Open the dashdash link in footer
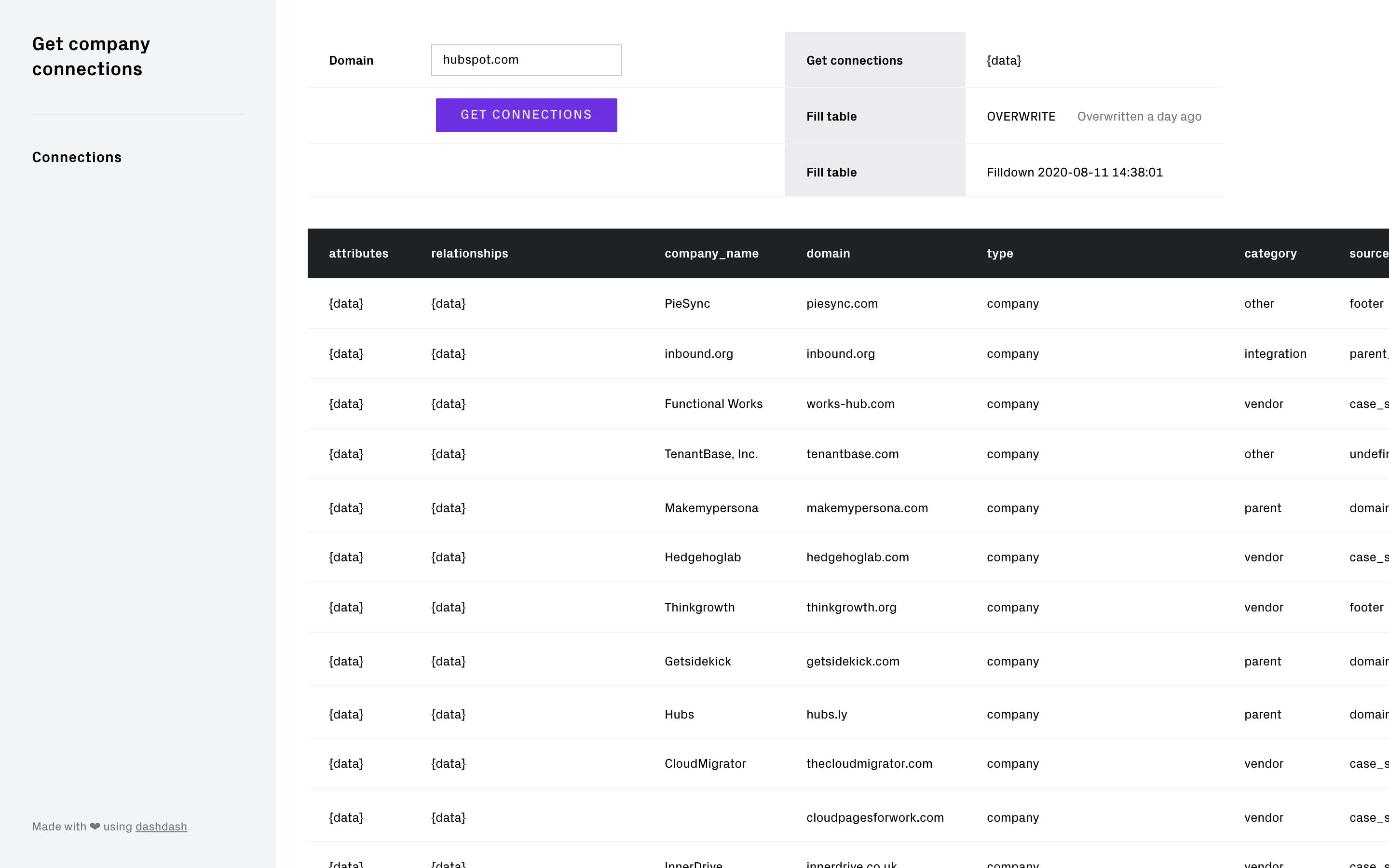This screenshot has width=1389, height=868. [161, 827]
